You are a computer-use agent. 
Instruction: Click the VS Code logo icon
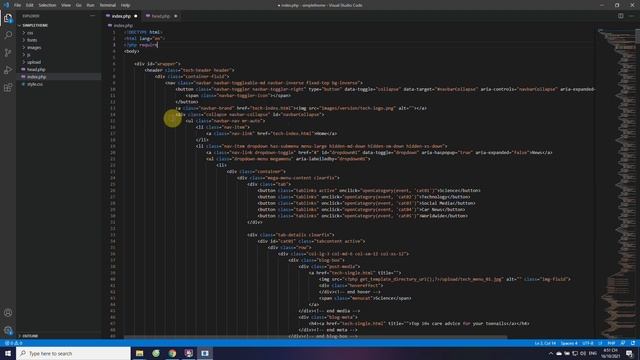pyautogui.click(x=6, y=5)
